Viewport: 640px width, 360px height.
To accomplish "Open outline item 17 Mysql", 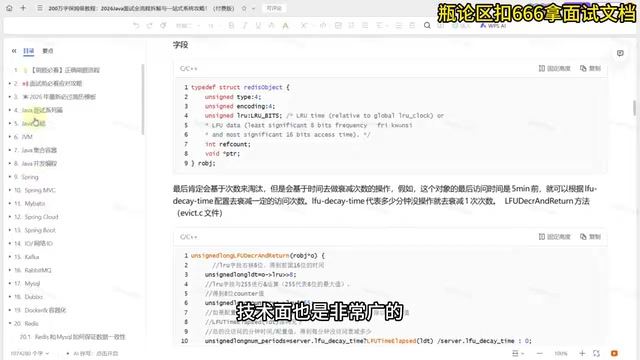I will coord(27,283).
